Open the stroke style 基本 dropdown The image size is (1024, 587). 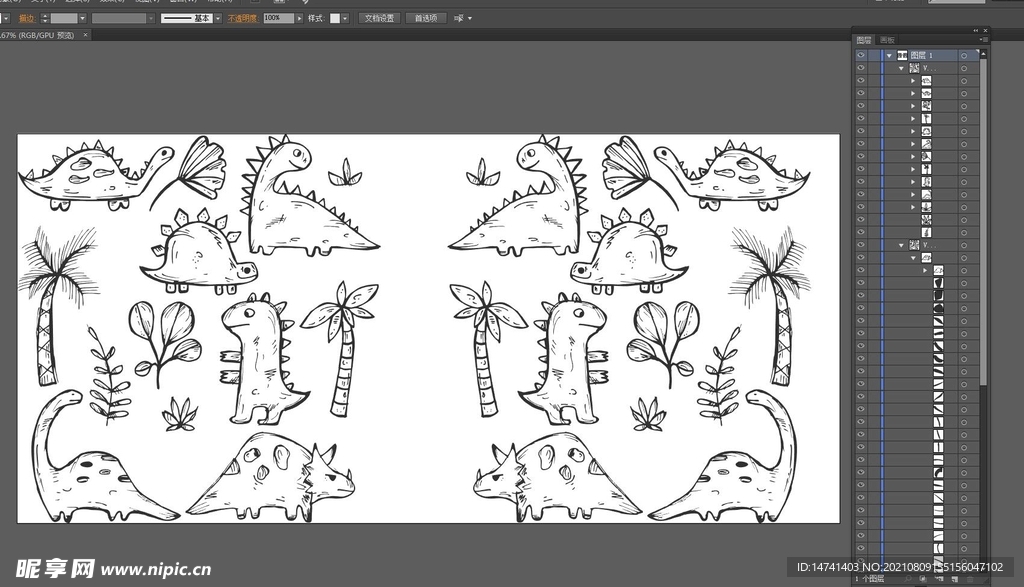point(216,18)
